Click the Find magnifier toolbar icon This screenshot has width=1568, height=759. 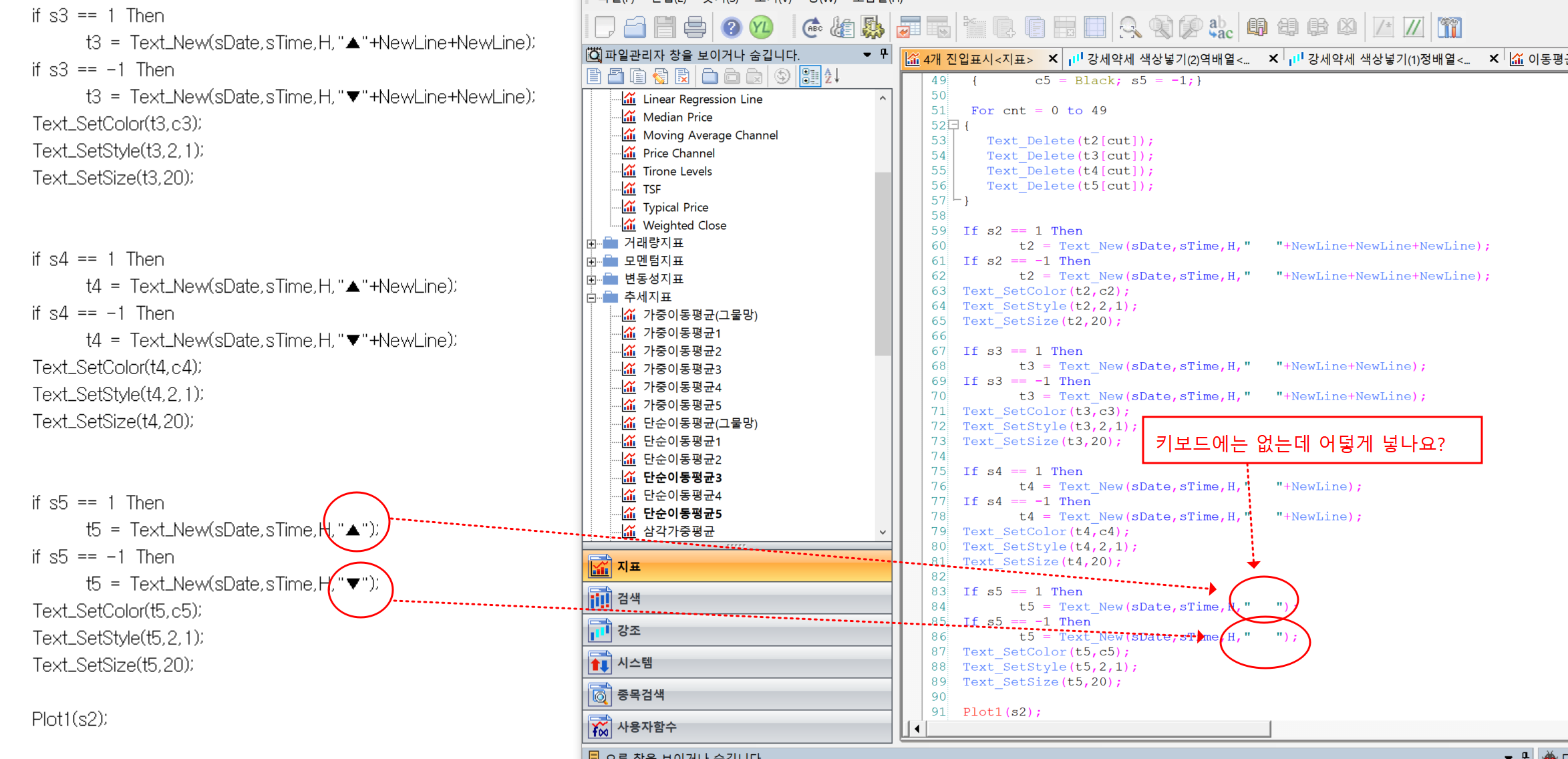pos(1130,27)
